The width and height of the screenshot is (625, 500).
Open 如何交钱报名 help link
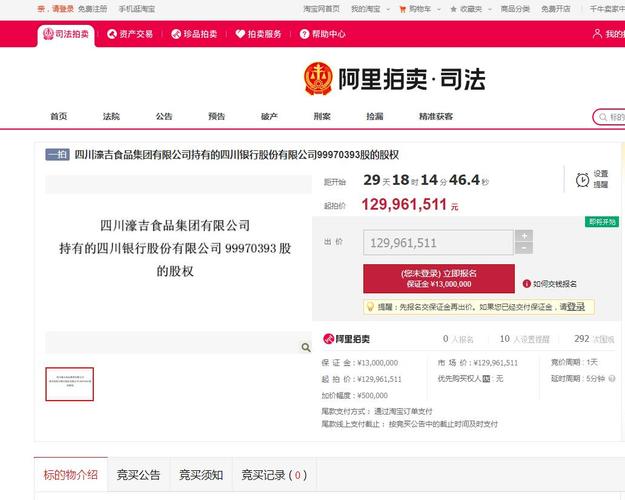click(554, 284)
